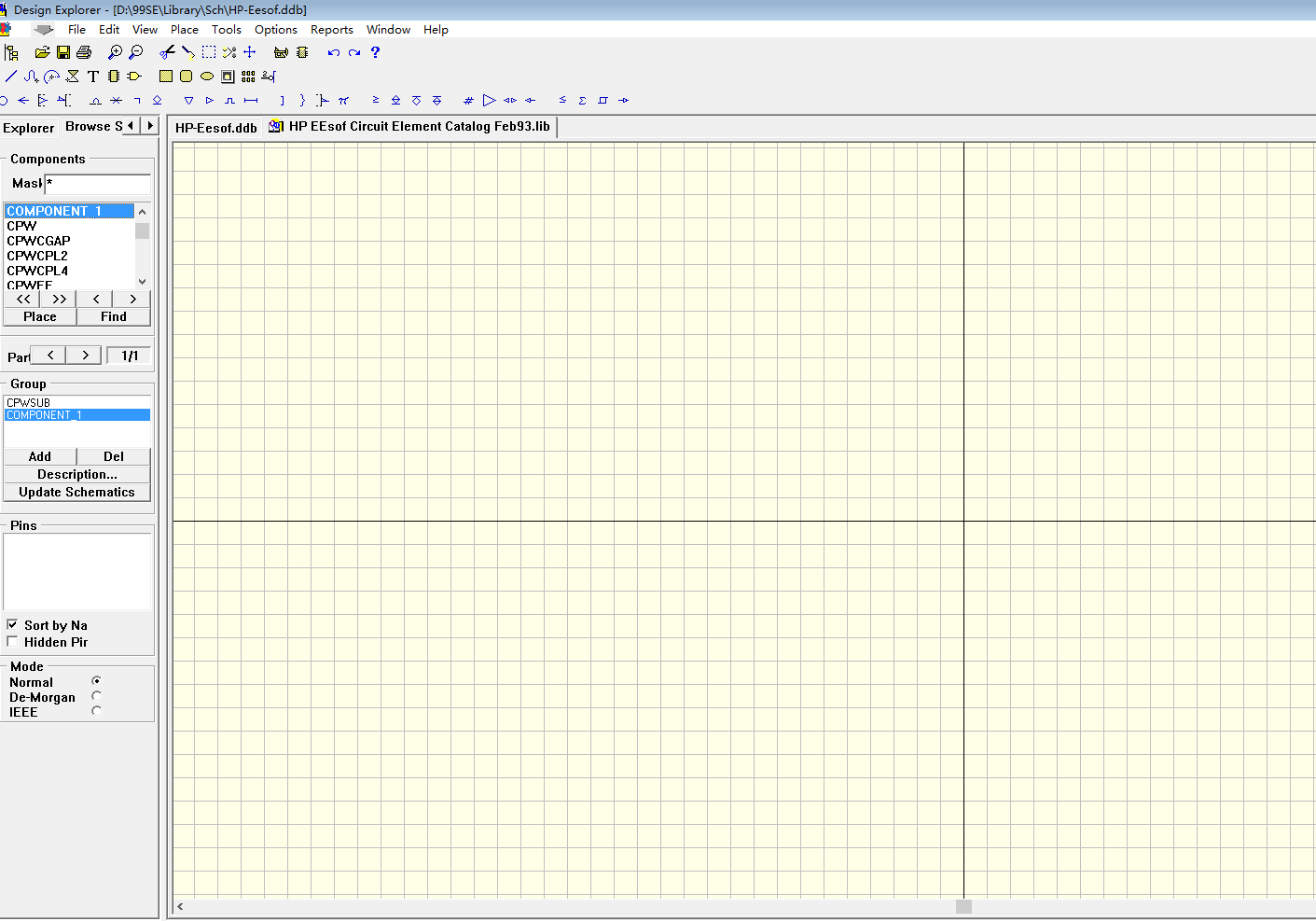Viewport: 1316px width, 921px height.
Task: Click the Open document folder icon
Action: 42,53
